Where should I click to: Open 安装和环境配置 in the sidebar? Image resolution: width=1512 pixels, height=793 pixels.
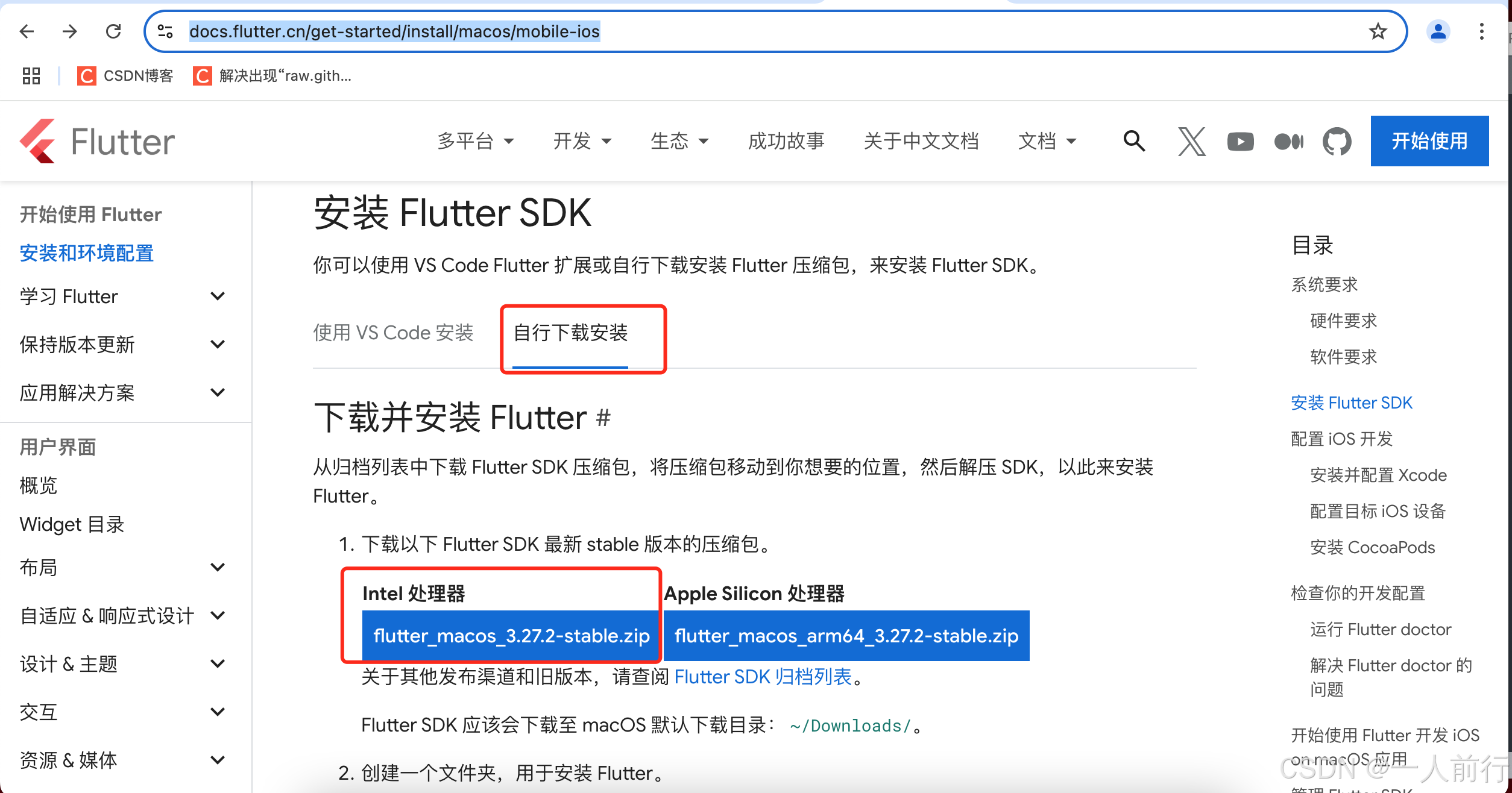click(x=86, y=253)
